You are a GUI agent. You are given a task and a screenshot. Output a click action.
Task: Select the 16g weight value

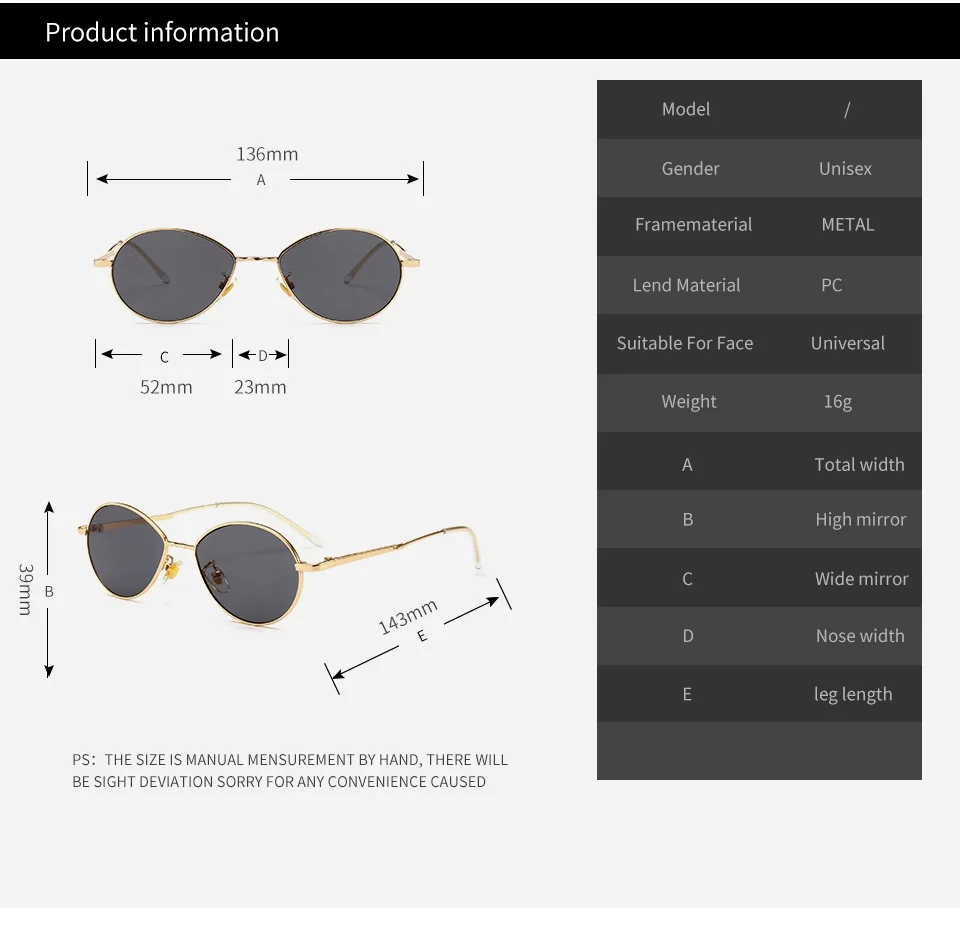tap(838, 402)
